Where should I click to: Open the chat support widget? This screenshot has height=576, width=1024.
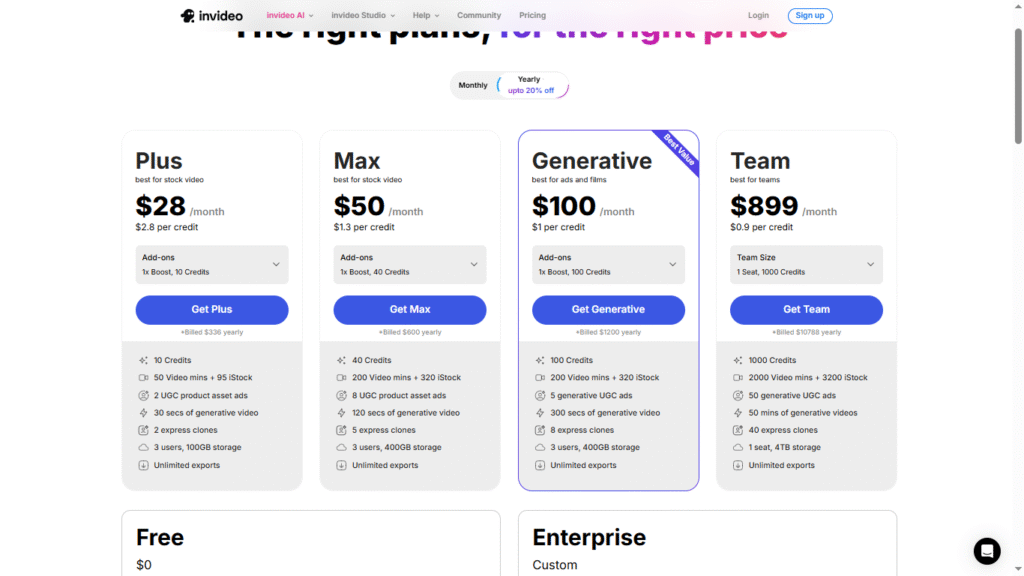tap(987, 551)
